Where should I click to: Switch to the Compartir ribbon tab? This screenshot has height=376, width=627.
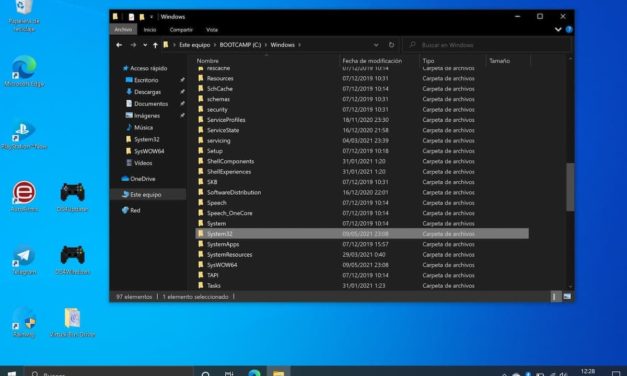[181, 30]
